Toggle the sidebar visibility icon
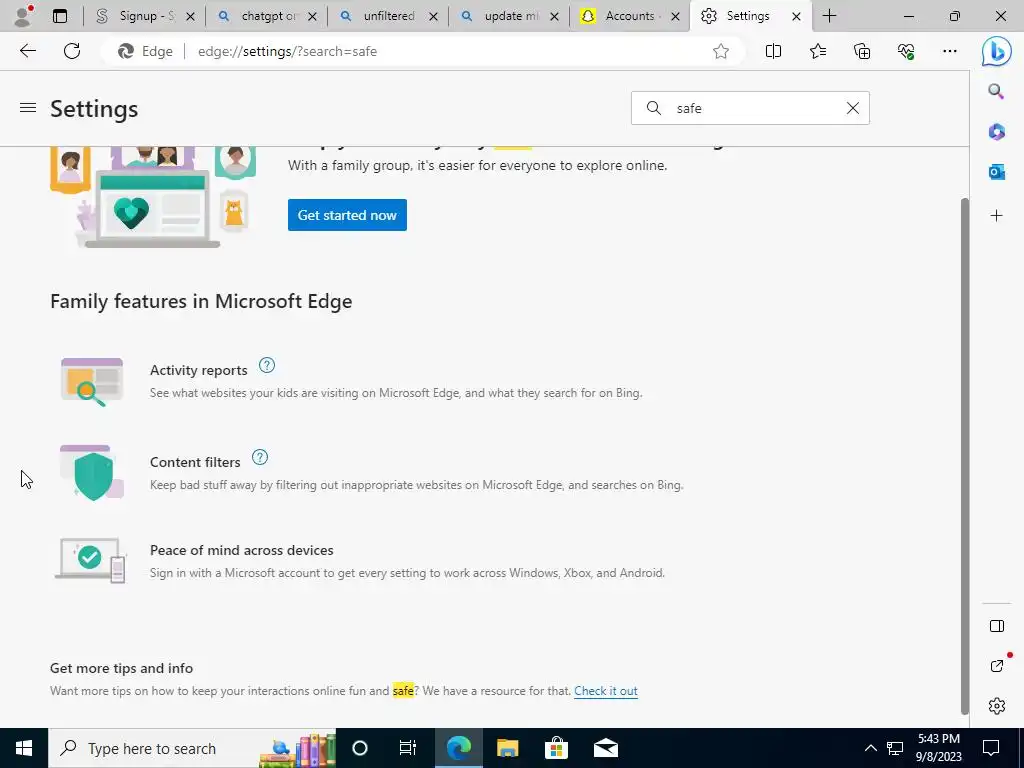 (997, 626)
